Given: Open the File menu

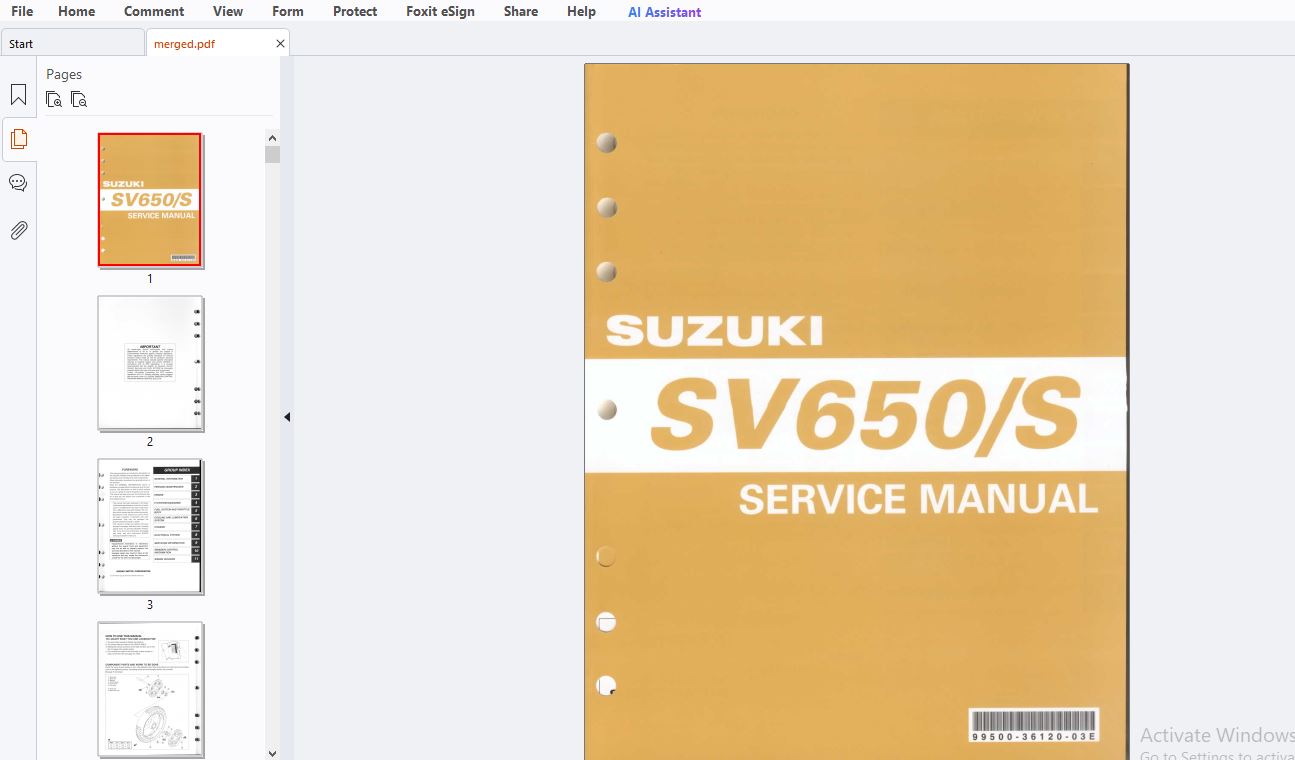Looking at the screenshot, I should [x=22, y=11].
